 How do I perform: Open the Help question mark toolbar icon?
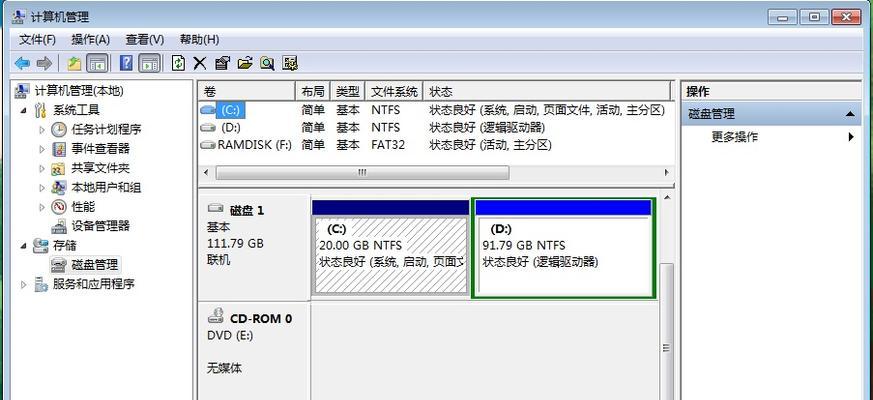(126, 63)
